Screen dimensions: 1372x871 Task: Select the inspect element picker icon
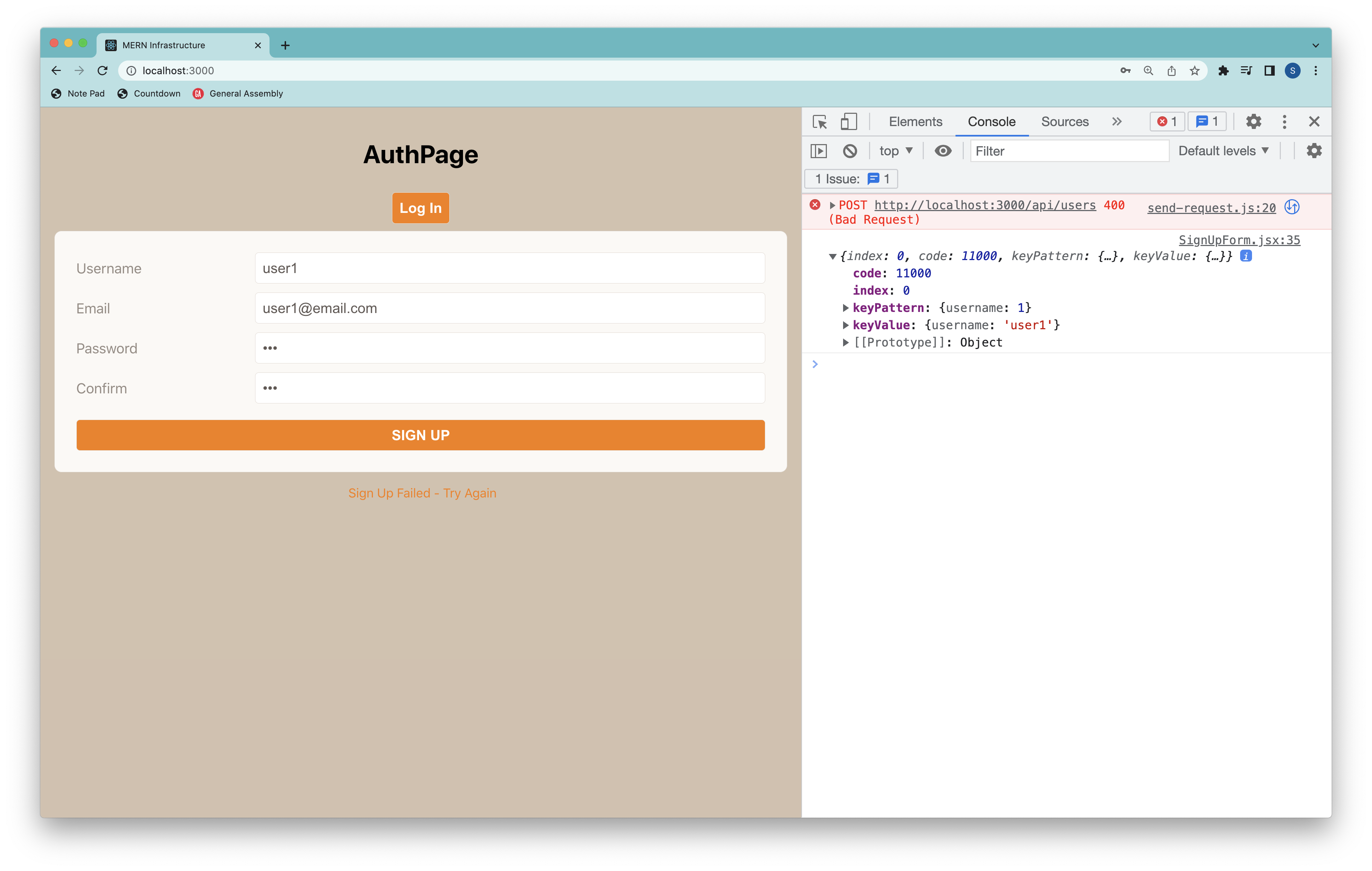point(819,122)
